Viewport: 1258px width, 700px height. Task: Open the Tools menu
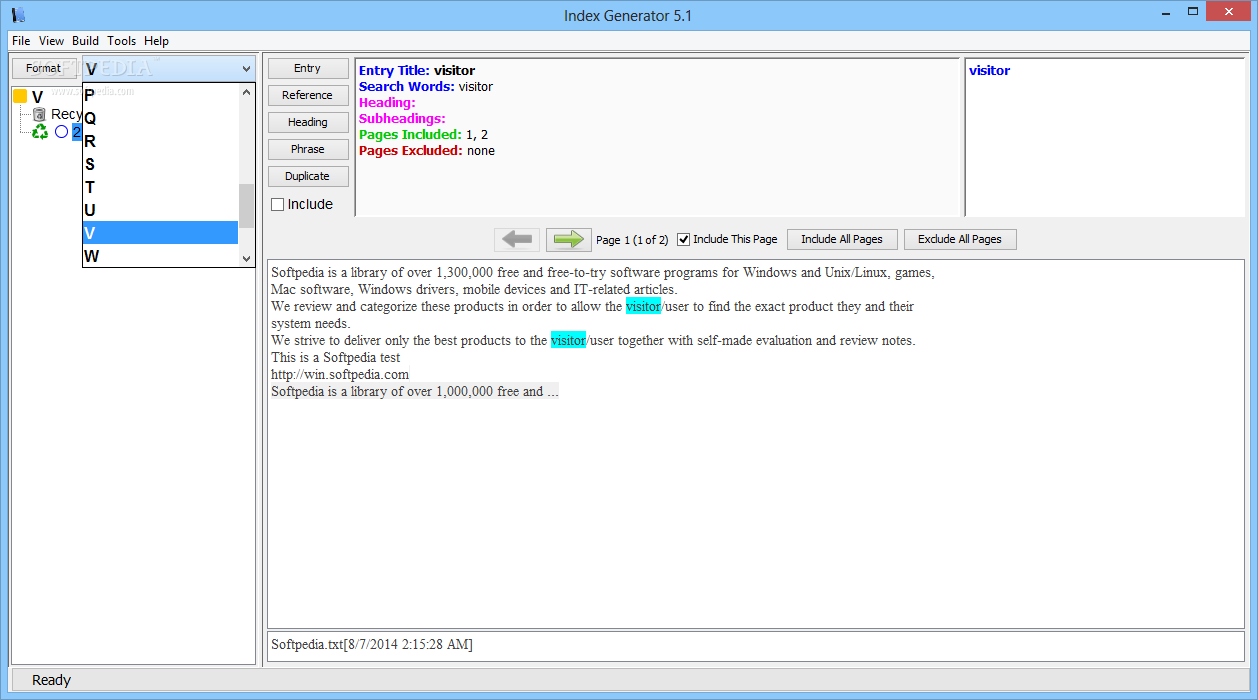pos(122,41)
